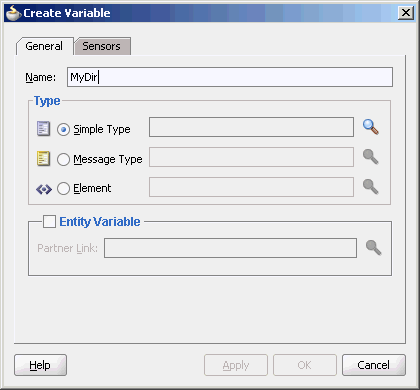
Task: Click the Simple Type text field
Action: pyautogui.click(x=251, y=127)
